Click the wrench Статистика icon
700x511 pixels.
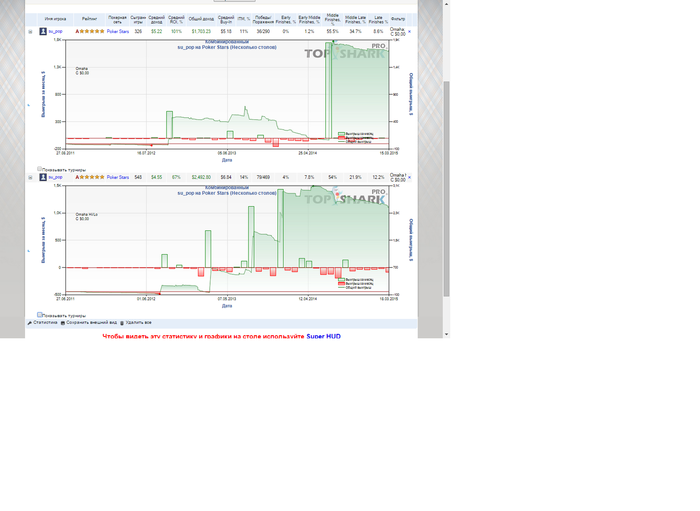coord(29,323)
